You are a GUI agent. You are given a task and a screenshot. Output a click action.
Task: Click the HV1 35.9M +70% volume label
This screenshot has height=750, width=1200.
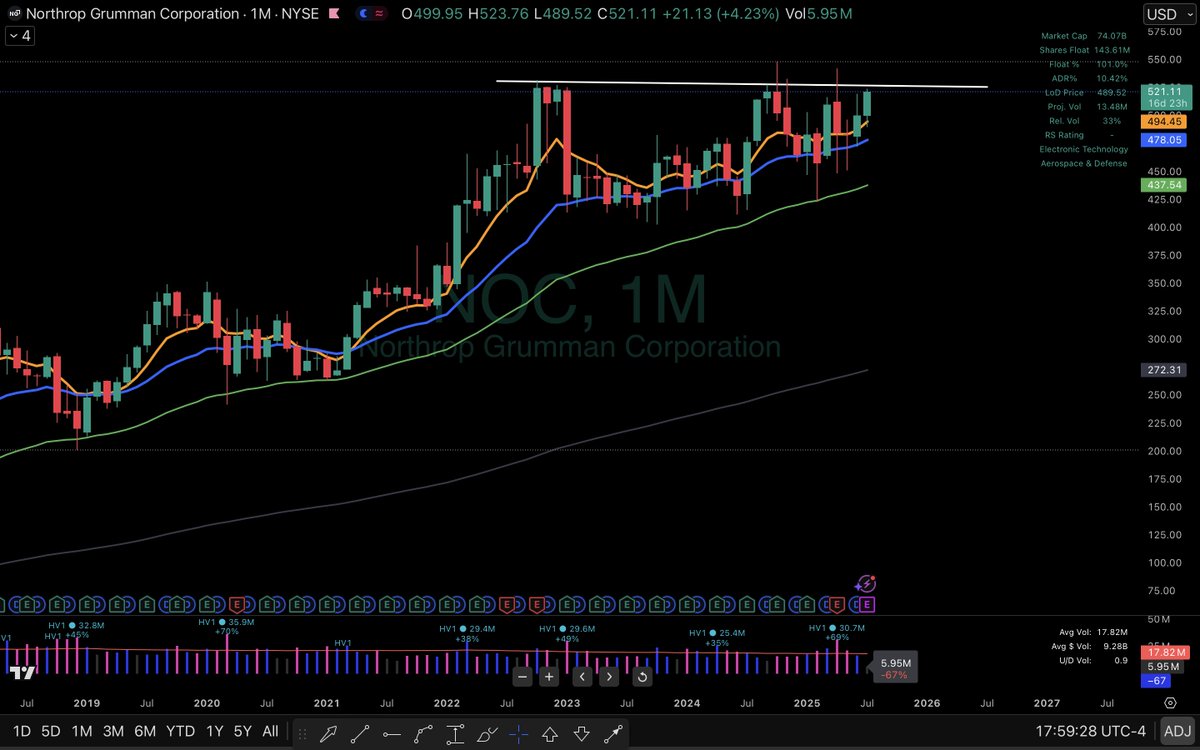click(x=227, y=625)
